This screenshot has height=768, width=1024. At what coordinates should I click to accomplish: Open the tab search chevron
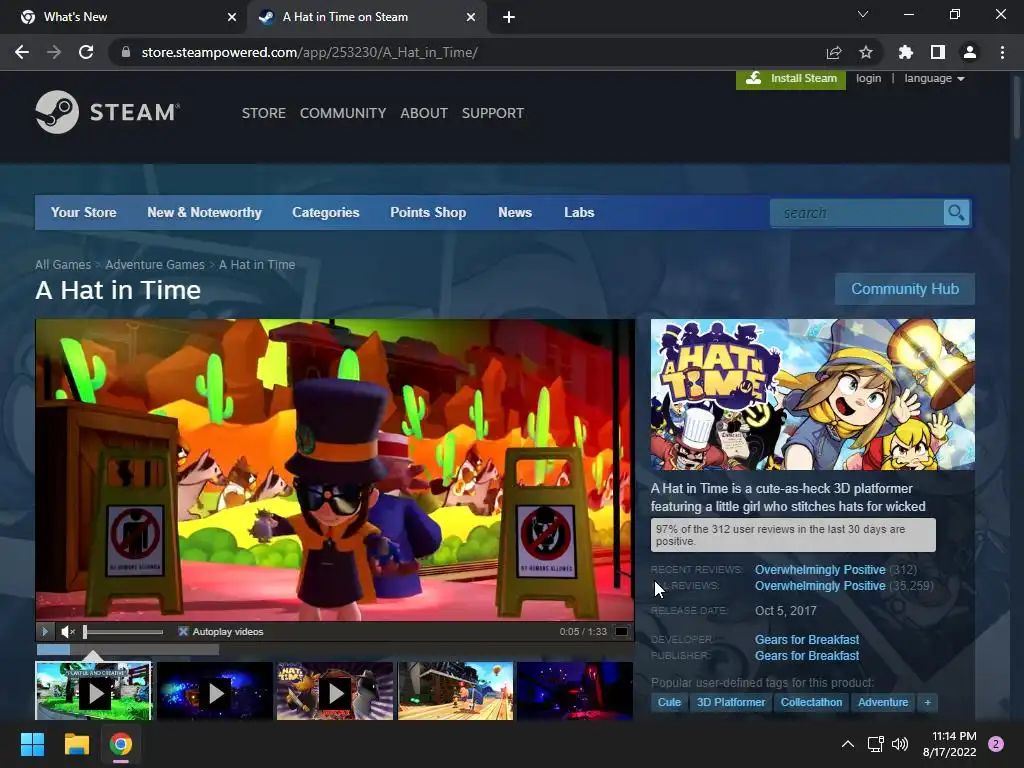coord(863,14)
